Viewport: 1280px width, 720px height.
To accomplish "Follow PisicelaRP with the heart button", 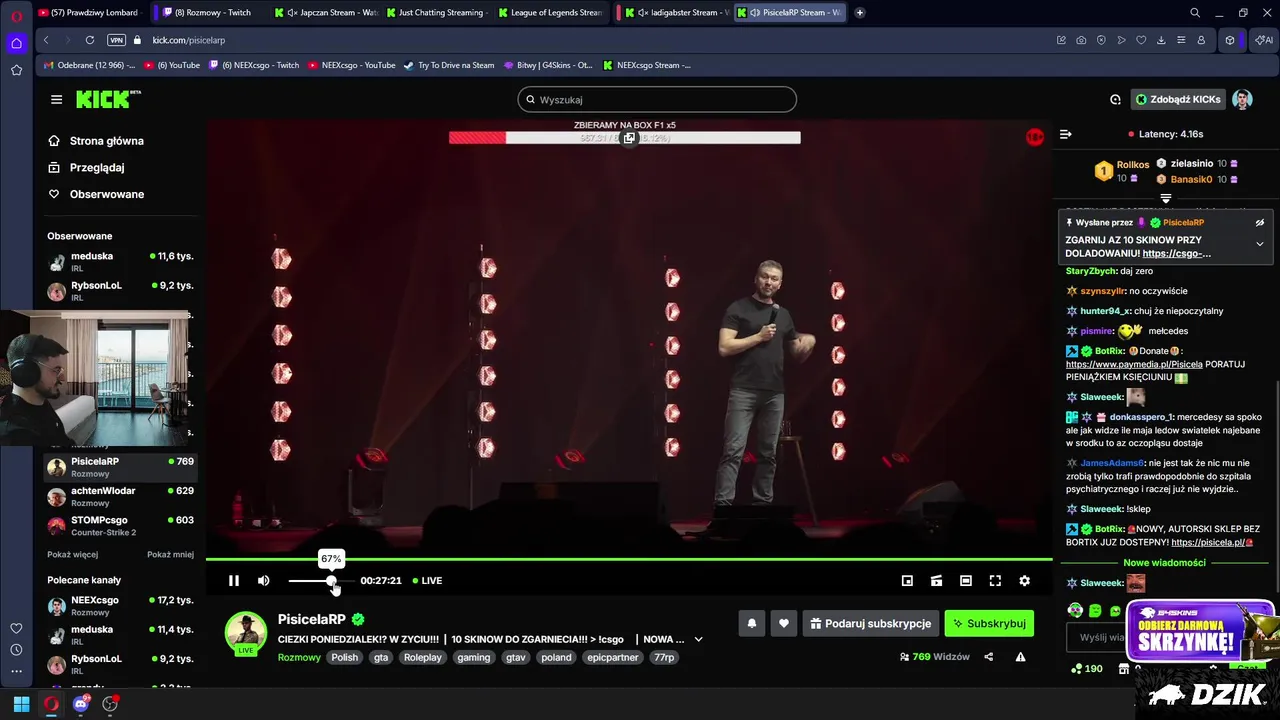I will (x=784, y=623).
